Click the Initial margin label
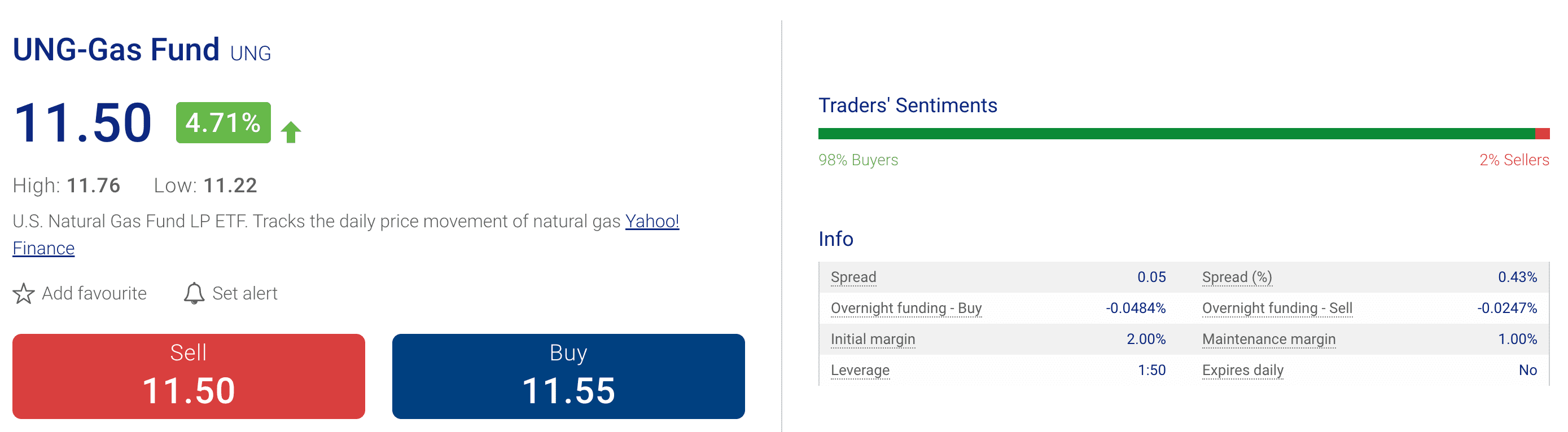1568x432 pixels. point(873,339)
